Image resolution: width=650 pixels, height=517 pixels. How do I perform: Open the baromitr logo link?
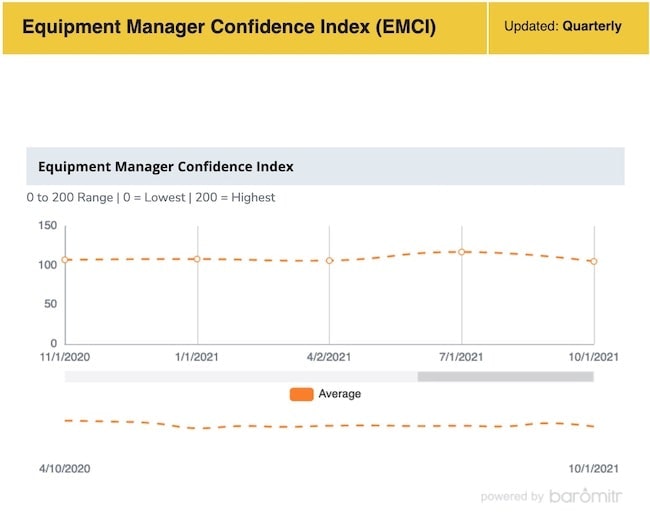[585, 496]
